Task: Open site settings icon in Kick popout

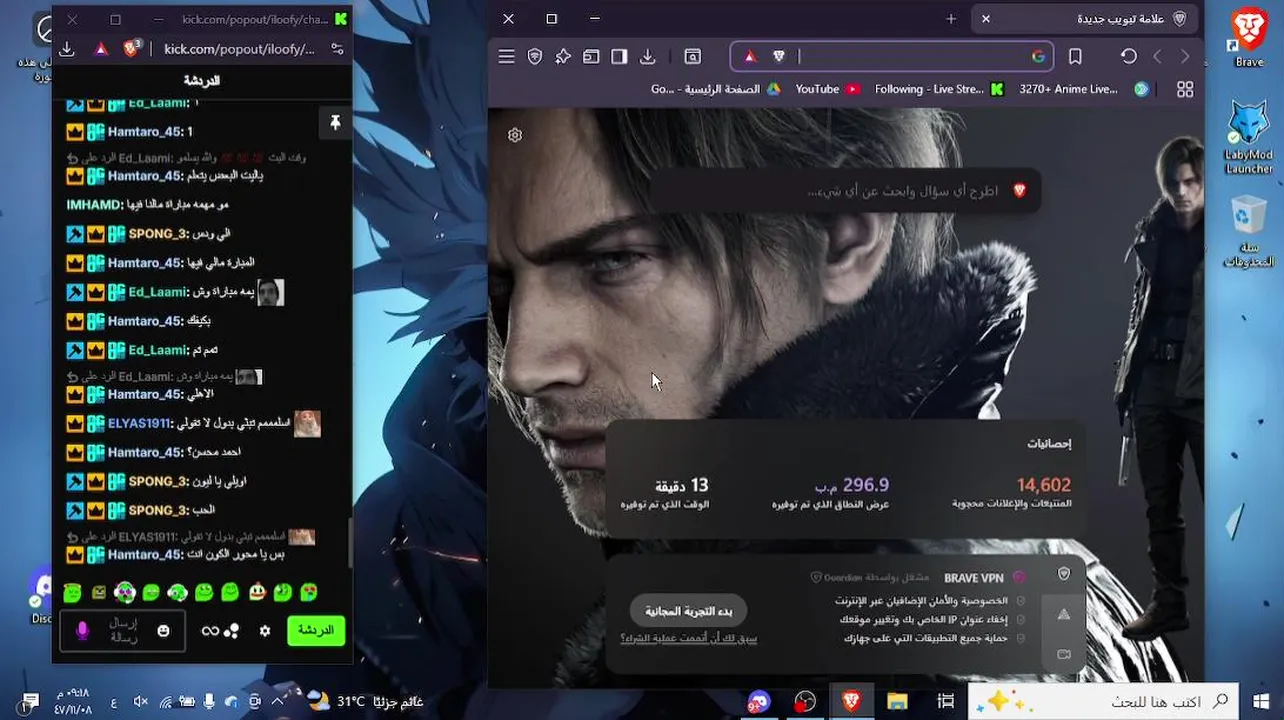Action: coord(336,48)
